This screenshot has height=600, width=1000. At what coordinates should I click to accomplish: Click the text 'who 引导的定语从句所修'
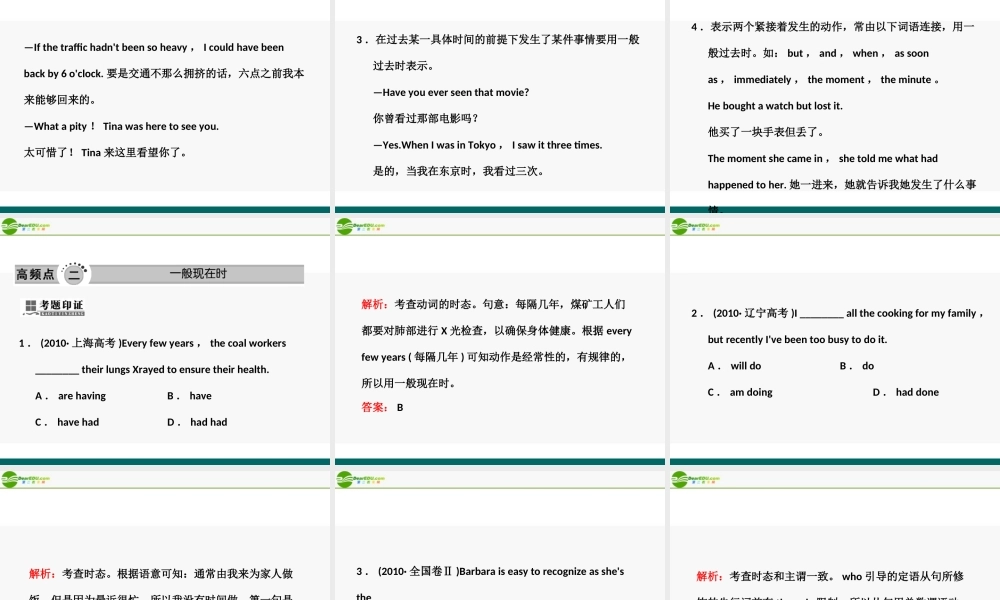point(902,576)
